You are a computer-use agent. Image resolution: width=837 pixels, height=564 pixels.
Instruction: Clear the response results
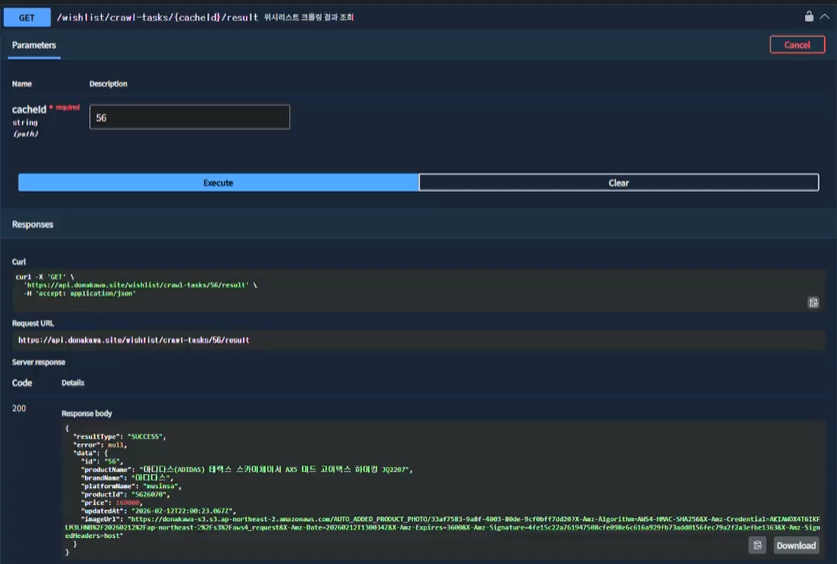tap(619, 182)
